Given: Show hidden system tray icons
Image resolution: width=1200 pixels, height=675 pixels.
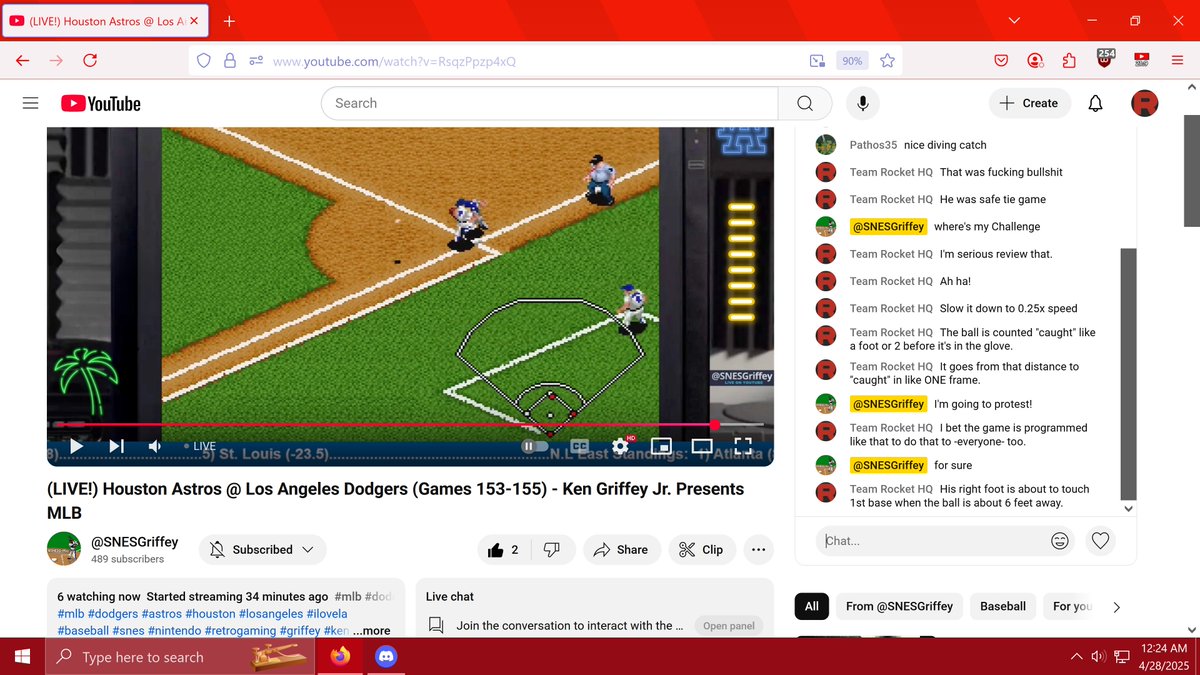Looking at the screenshot, I should click(x=1076, y=657).
